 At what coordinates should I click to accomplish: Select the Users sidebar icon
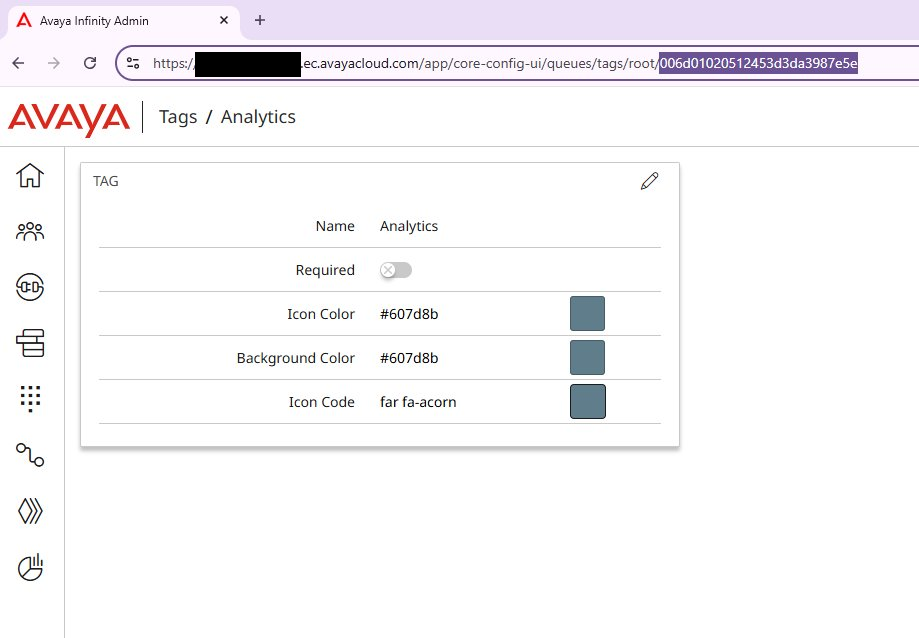coord(30,231)
